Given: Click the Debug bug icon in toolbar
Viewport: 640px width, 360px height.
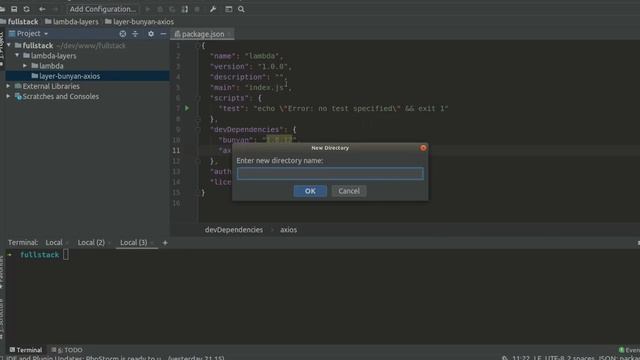Looking at the screenshot, I should pos(160,9).
